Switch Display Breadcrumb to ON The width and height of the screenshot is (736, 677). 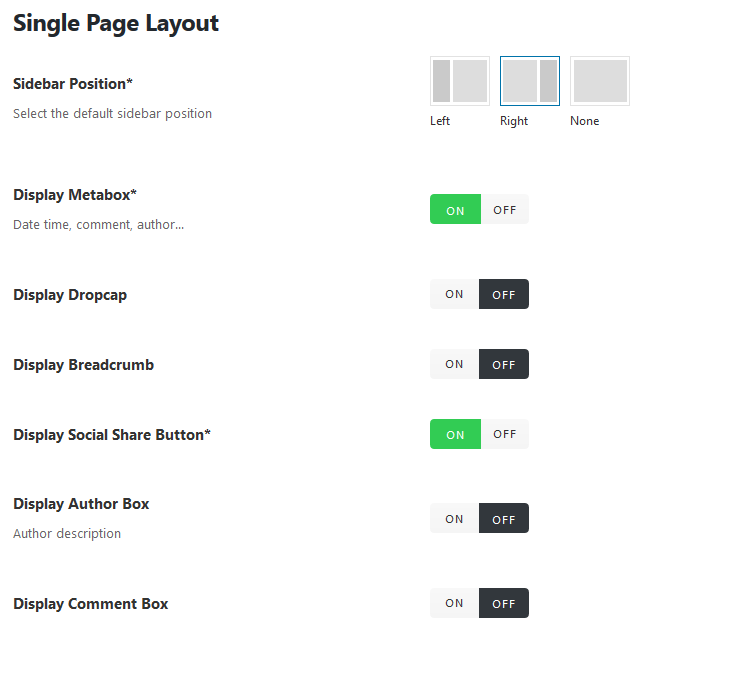click(x=455, y=365)
